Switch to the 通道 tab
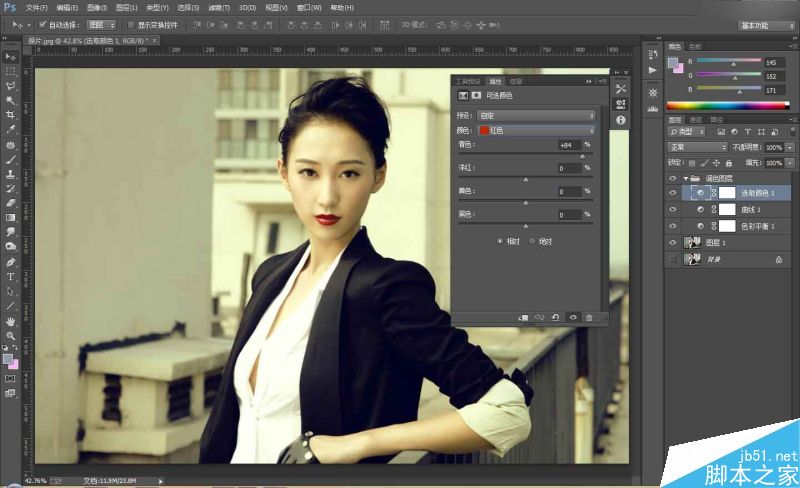 696,119
